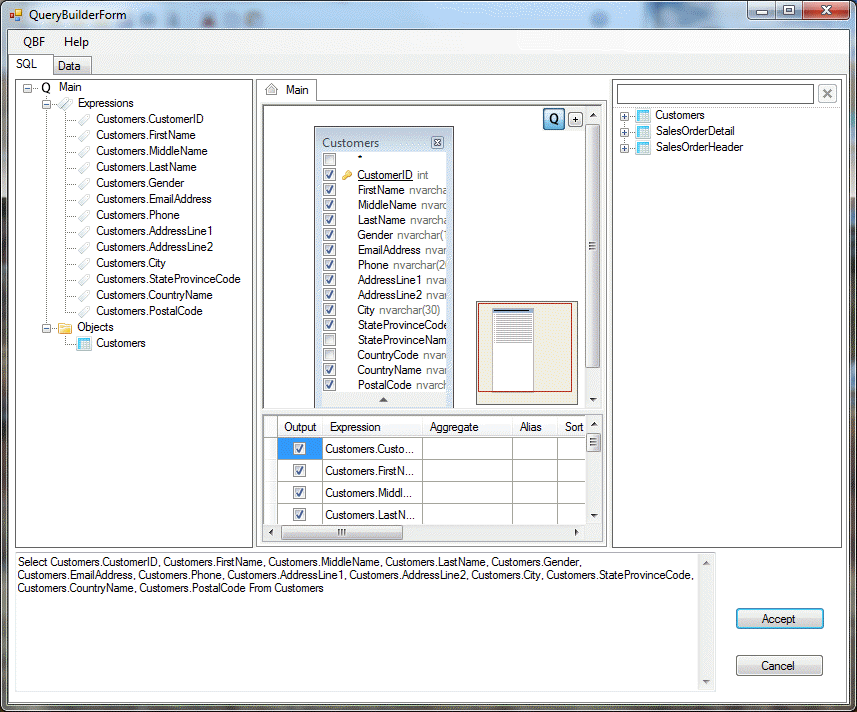The height and width of the screenshot is (712, 857).
Task: Click the pencil icon for Customers.City
Action: point(84,263)
